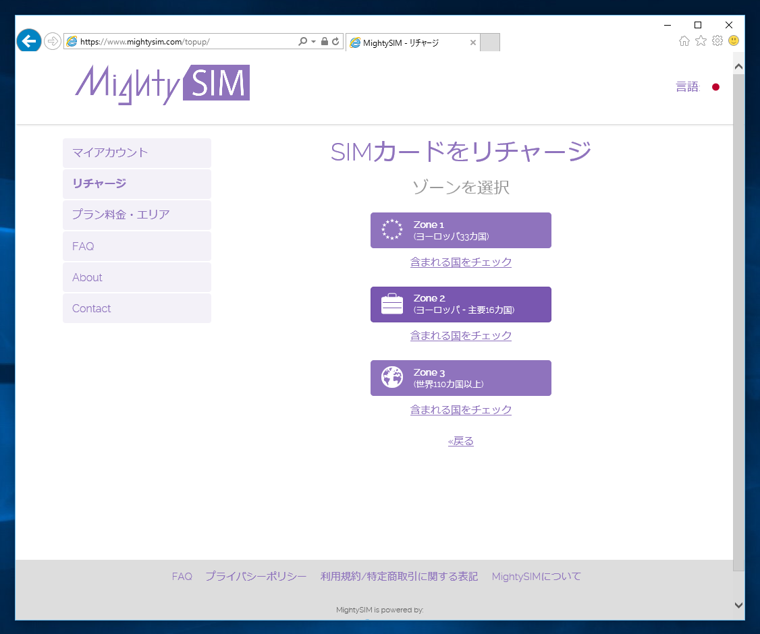Choose the Zone 2 ヨーロッパ主要16カ国 button
This screenshot has width=760, height=634.
pos(461,304)
